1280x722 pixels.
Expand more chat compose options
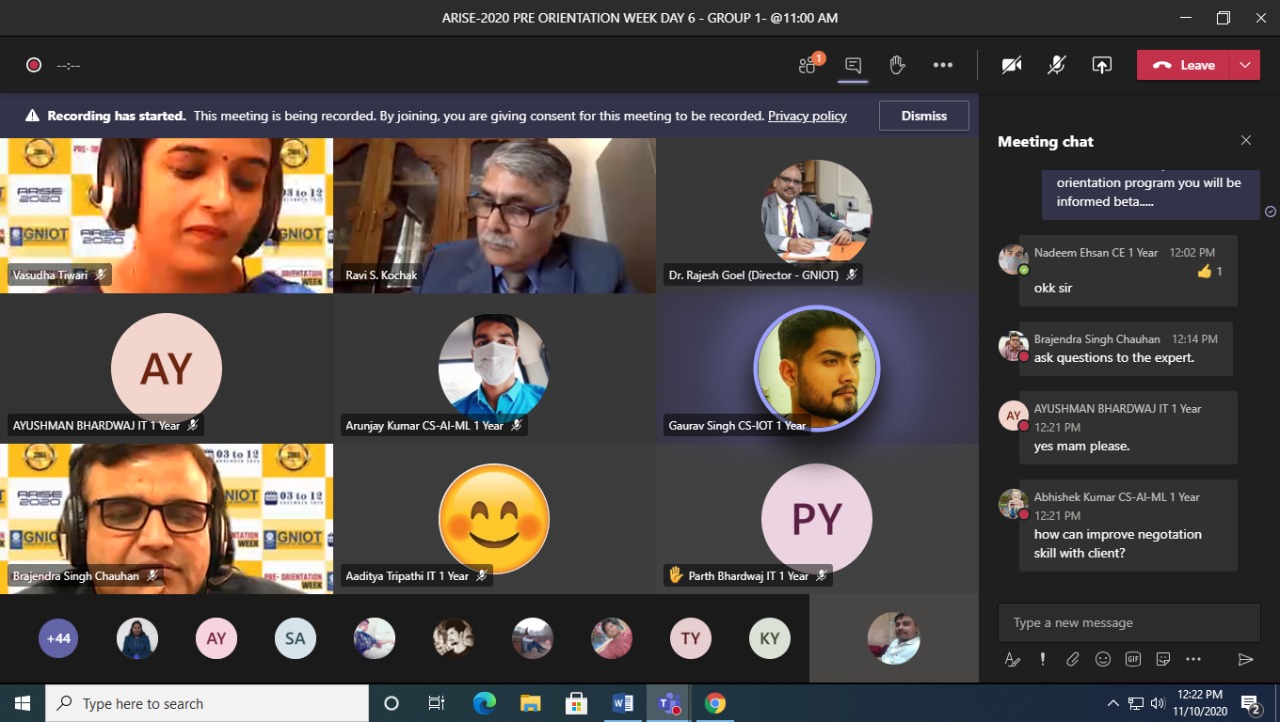[1193, 659]
